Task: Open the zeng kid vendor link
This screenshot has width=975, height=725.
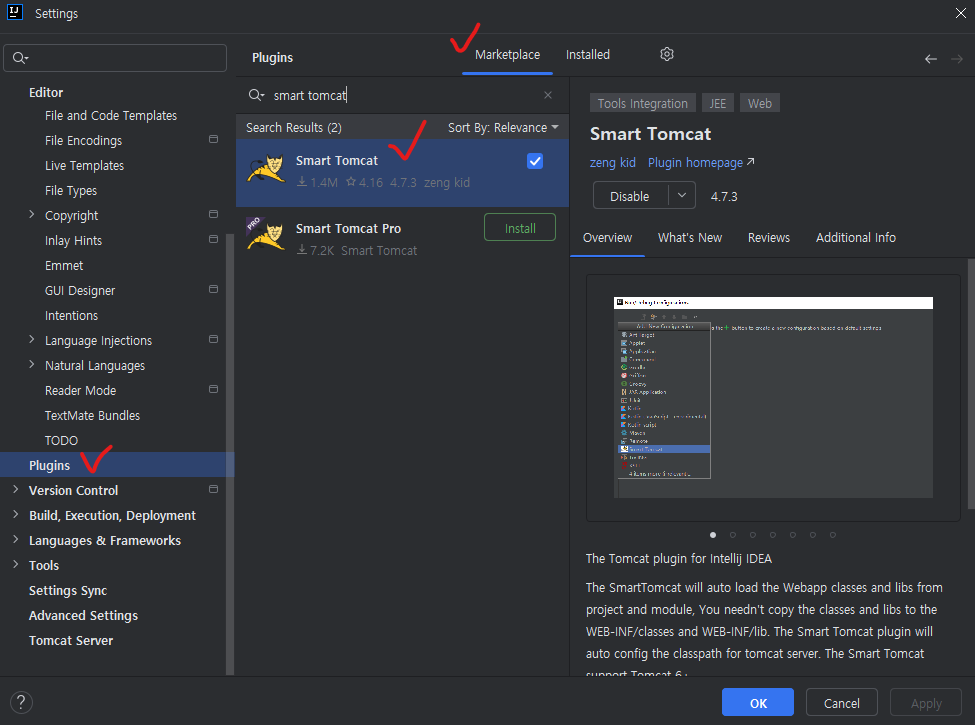Action: (x=612, y=162)
